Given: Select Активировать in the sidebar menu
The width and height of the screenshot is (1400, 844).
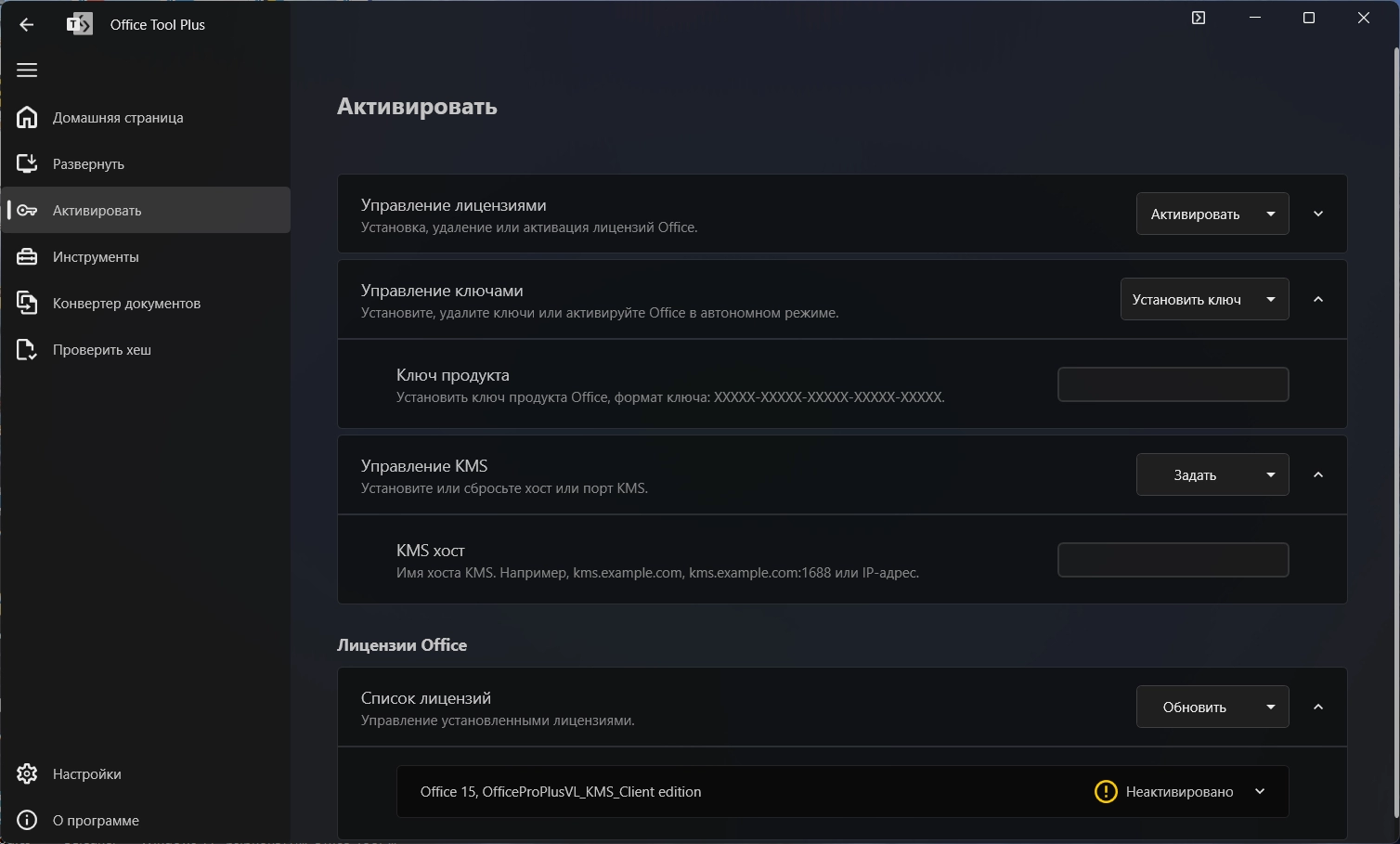Looking at the screenshot, I should coord(97,211).
